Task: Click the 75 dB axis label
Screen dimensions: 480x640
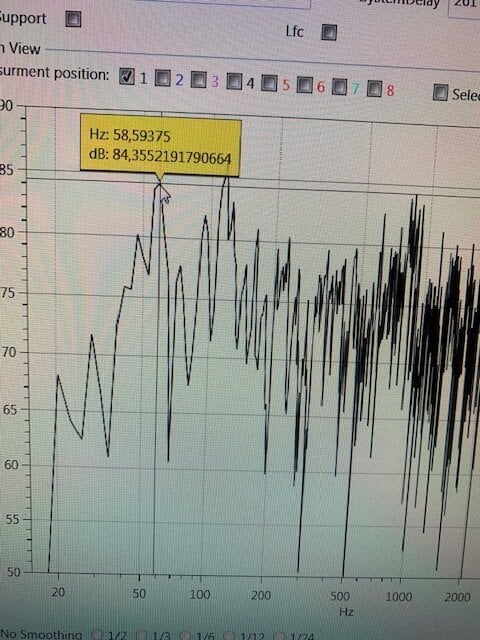Action: pyautogui.click(x=8, y=293)
